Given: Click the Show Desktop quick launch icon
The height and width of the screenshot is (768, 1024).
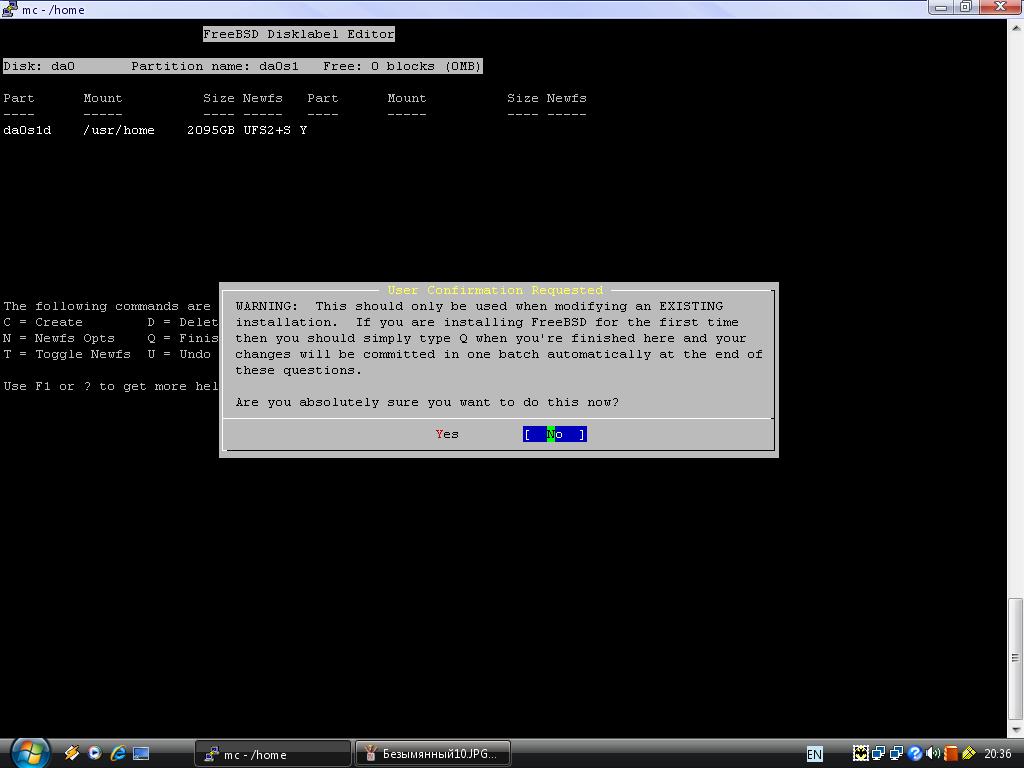Looking at the screenshot, I should pos(141,753).
